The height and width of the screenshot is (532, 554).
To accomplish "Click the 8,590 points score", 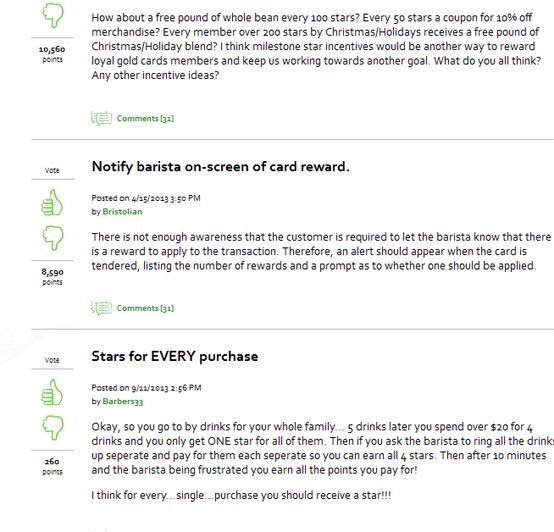I will pyautogui.click(x=52, y=277).
